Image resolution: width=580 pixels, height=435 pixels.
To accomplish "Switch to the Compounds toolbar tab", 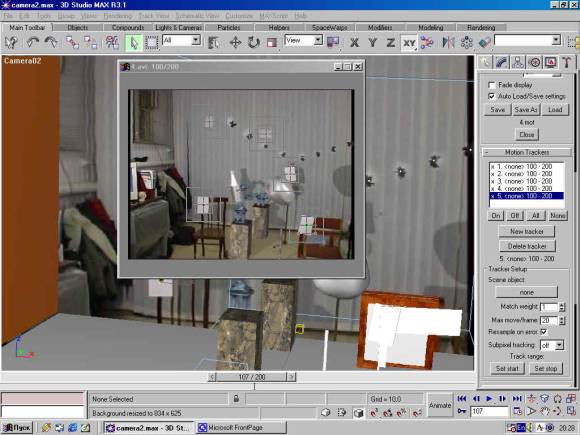I will [128, 28].
